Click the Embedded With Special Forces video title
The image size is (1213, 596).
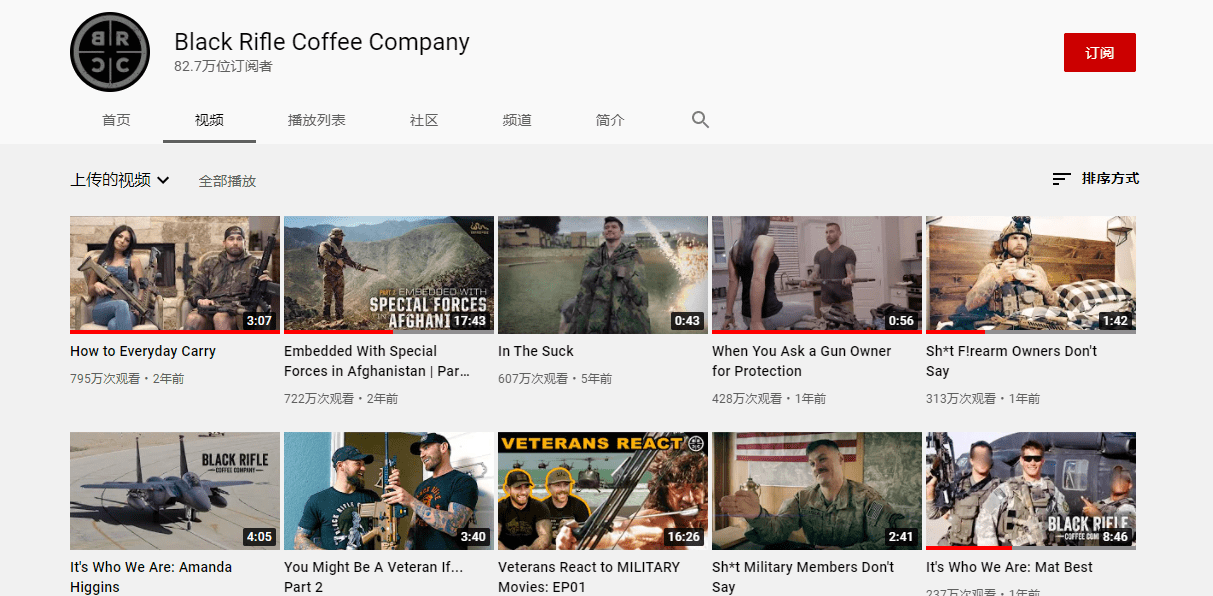click(x=375, y=361)
